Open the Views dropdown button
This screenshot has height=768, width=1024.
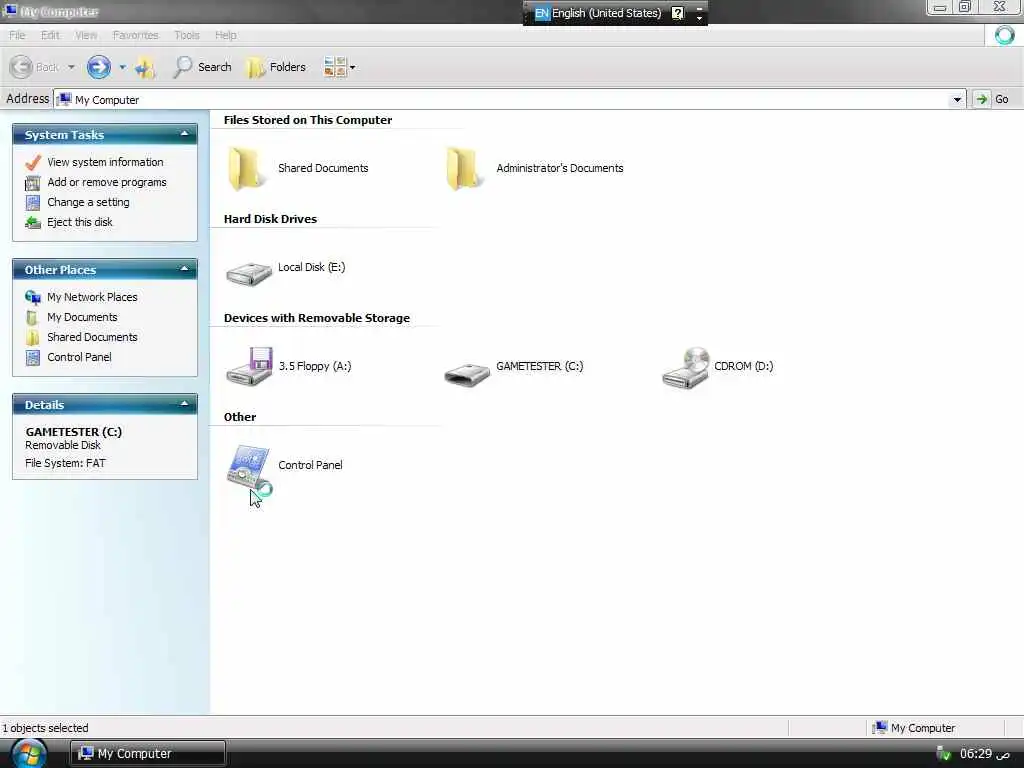pos(340,67)
